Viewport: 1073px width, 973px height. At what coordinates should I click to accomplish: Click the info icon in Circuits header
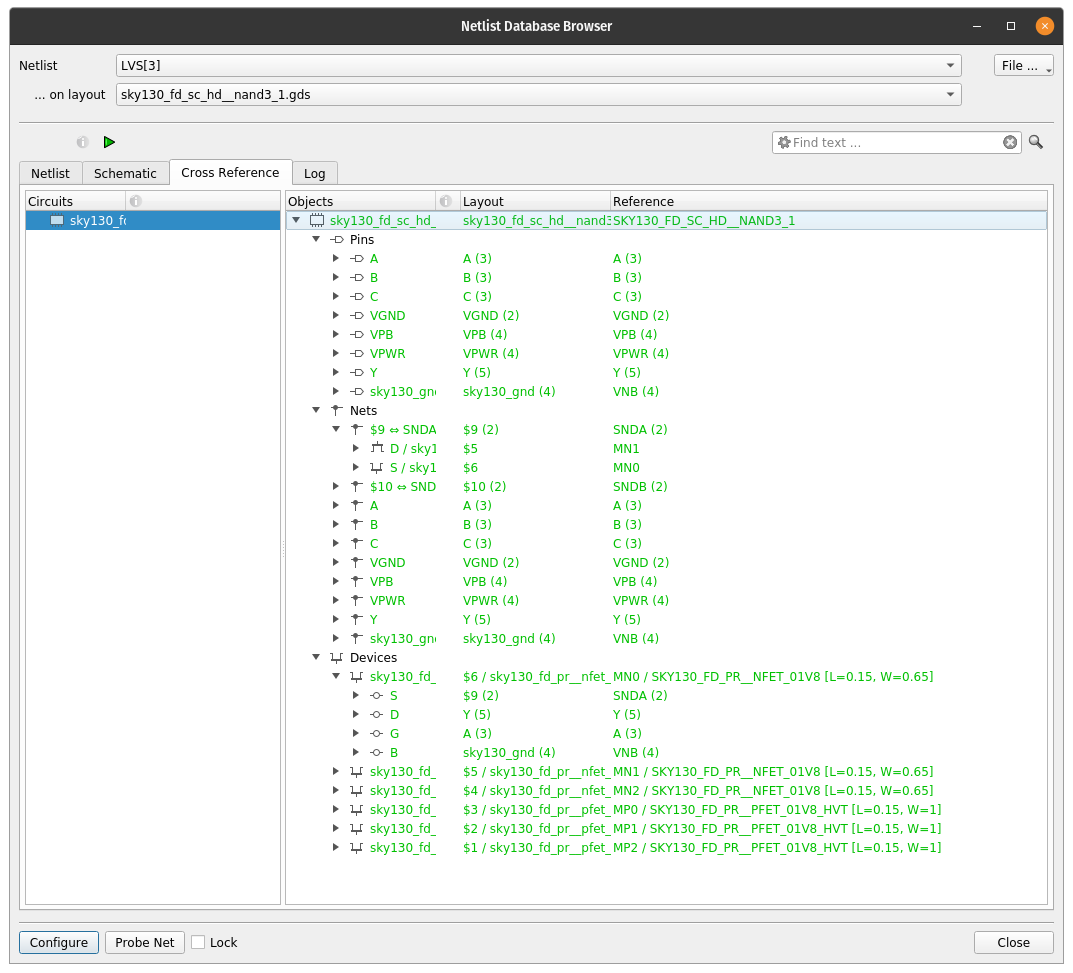135,201
